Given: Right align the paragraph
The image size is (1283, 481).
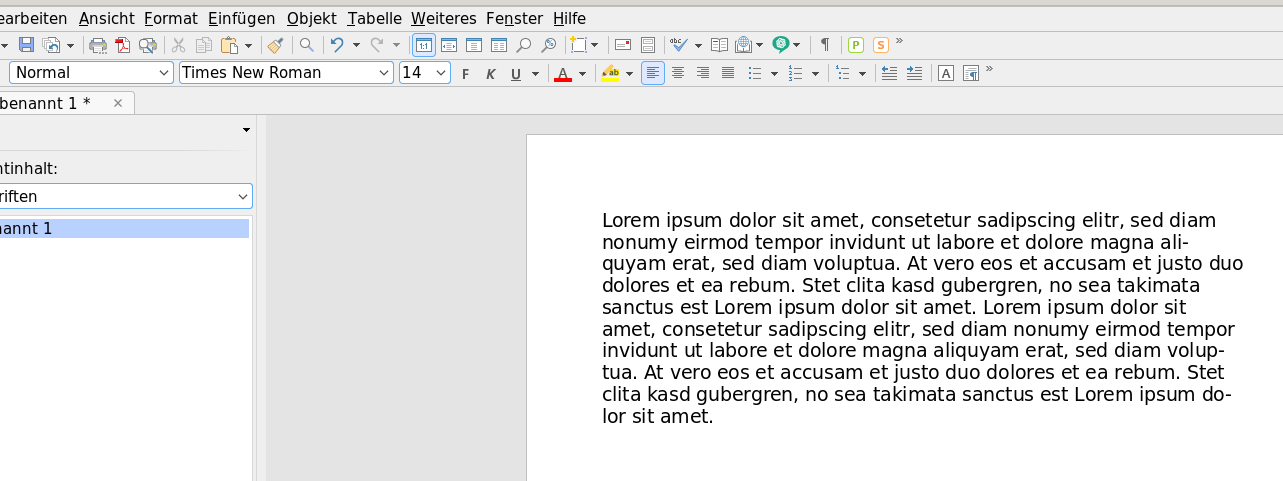Looking at the screenshot, I should pyautogui.click(x=703, y=73).
